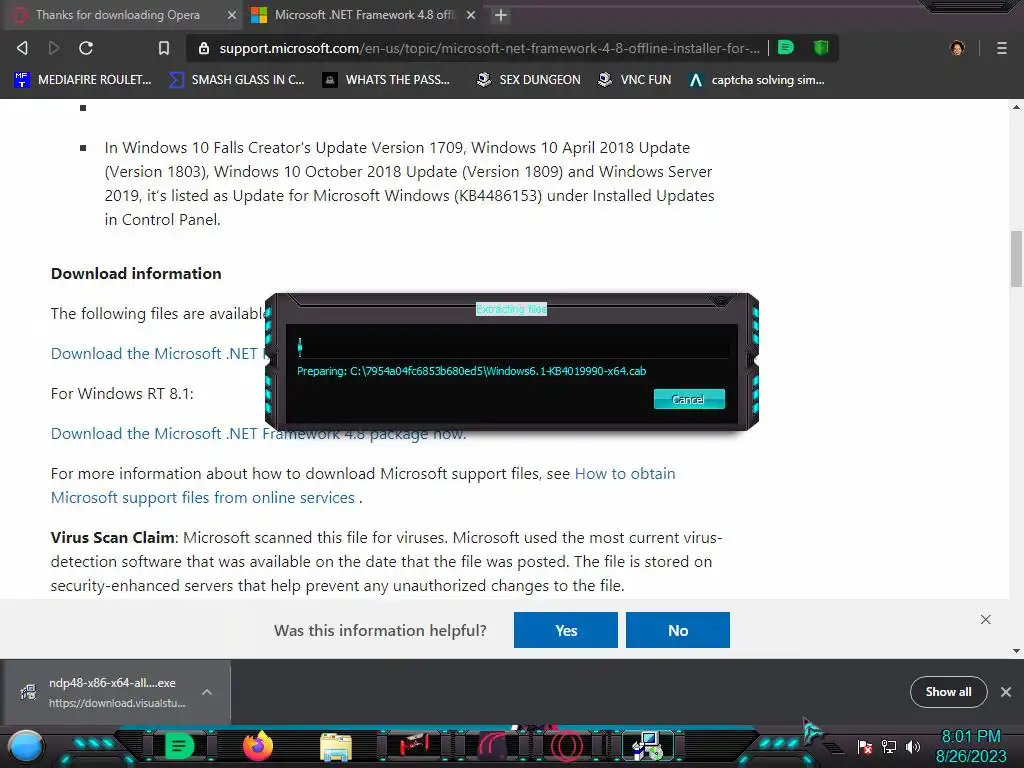Screen dimensions: 1024x768
Task: Click the scrollbar up arrow
Action: tap(1016, 106)
